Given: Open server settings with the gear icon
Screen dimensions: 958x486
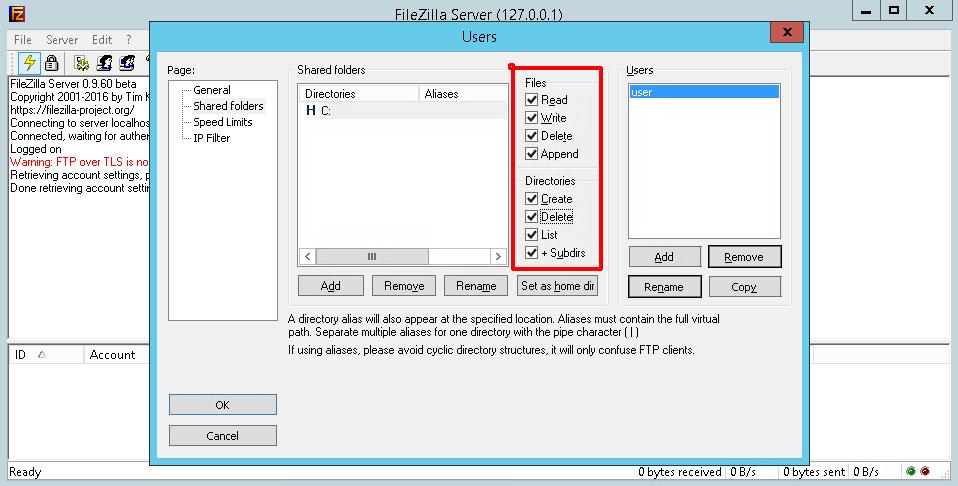Looking at the screenshot, I should coord(81,62).
